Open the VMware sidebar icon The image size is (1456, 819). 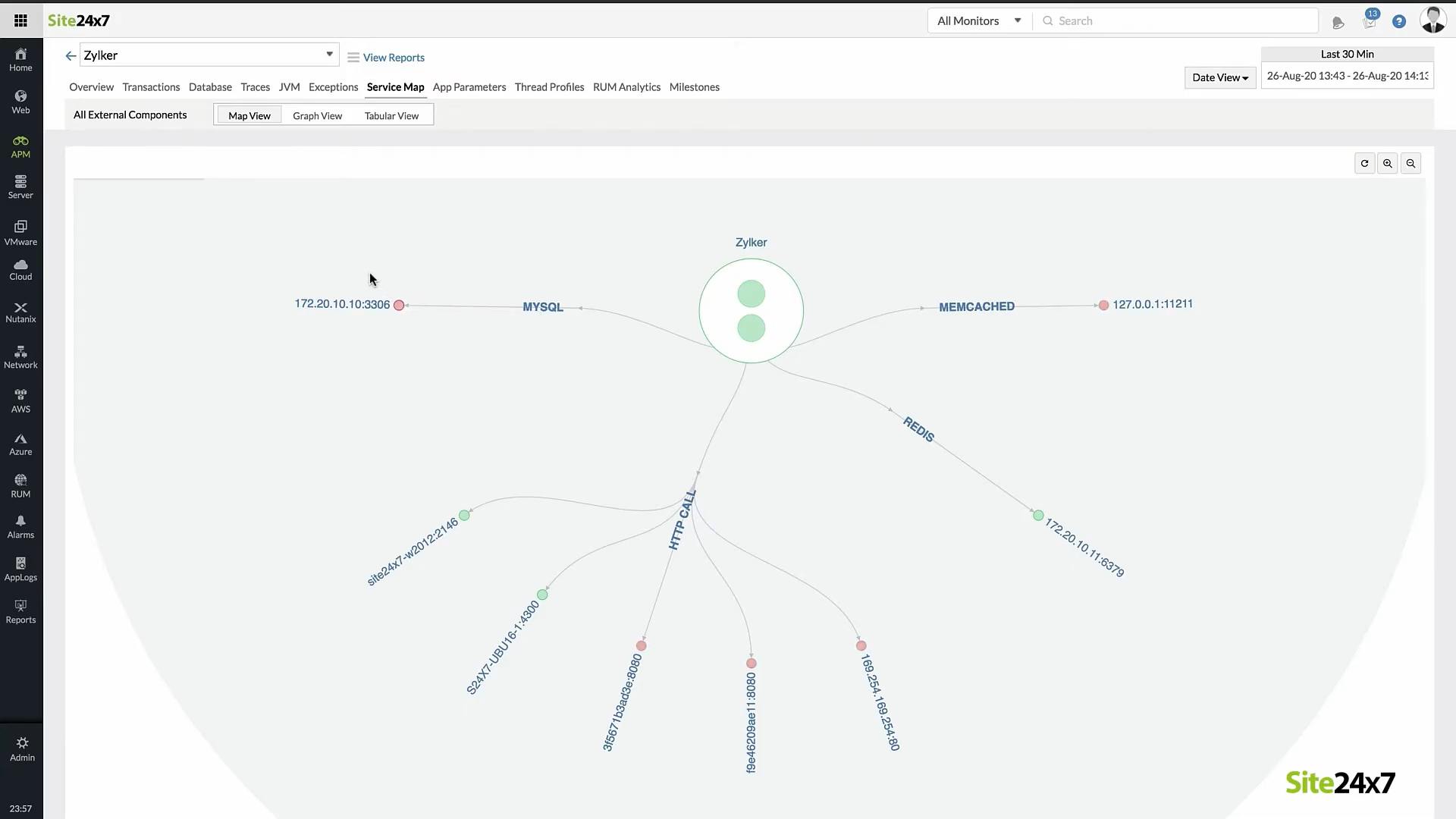click(x=20, y=234)
